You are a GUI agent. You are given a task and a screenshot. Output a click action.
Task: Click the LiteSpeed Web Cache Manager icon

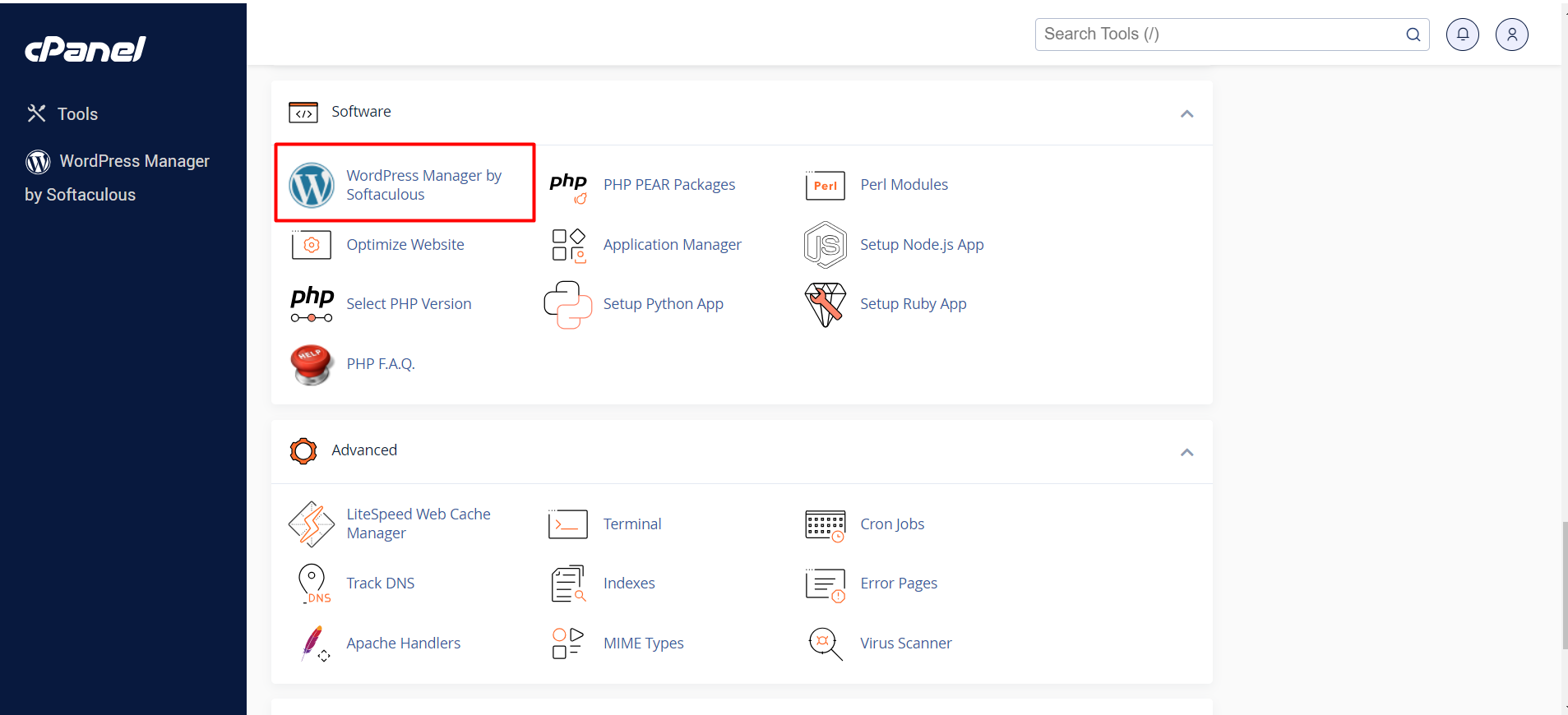[312, 524]
